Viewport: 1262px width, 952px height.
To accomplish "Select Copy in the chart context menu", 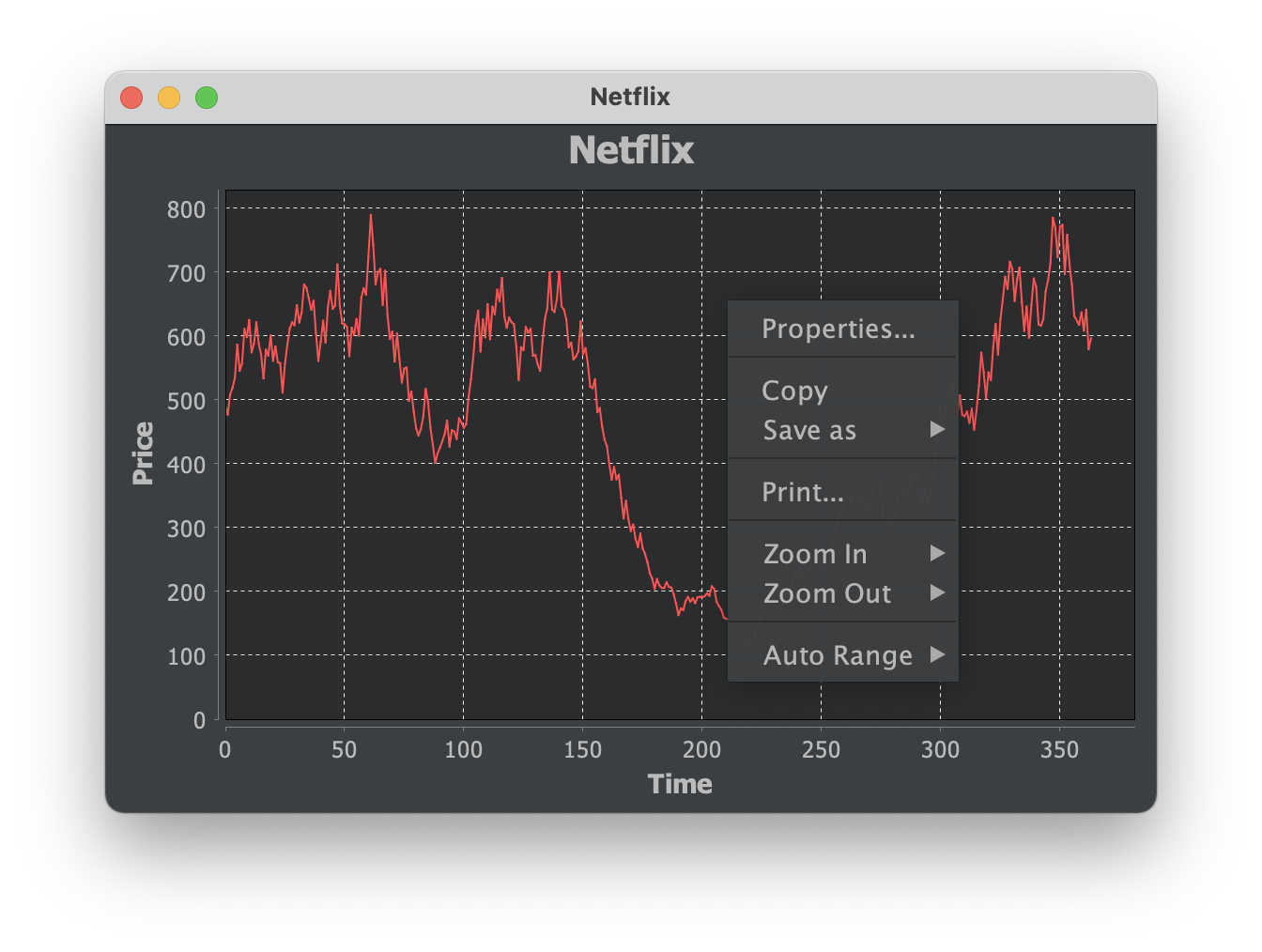I will click(x=794, y=391).
